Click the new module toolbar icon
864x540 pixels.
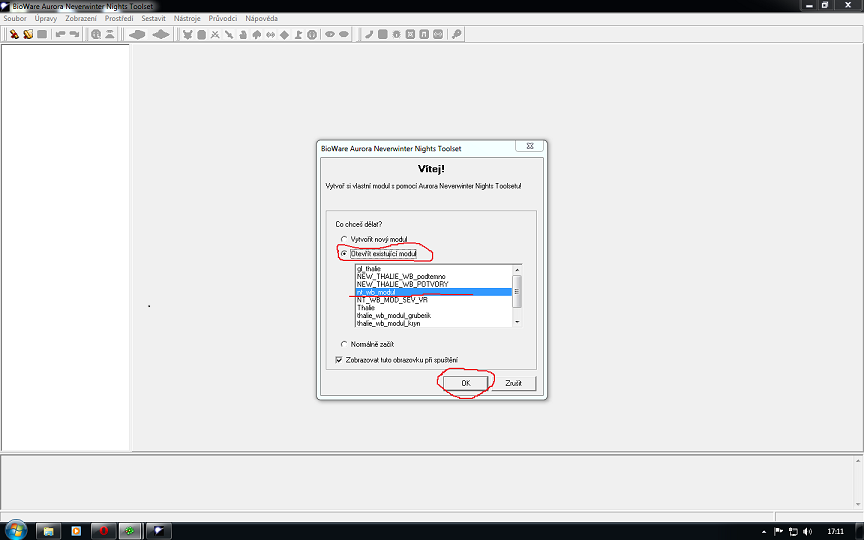(14, 34)
